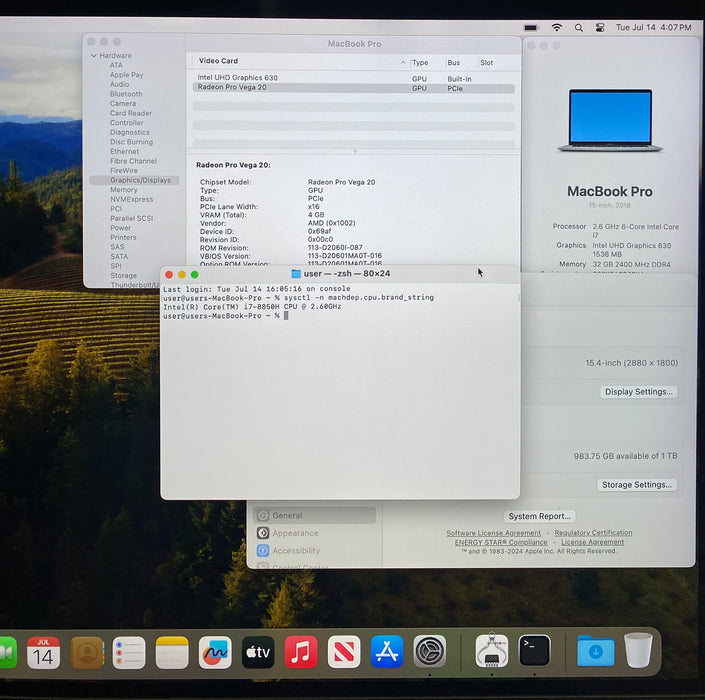Select Bluetooth in Hardware sidebar

pos(126,94)
